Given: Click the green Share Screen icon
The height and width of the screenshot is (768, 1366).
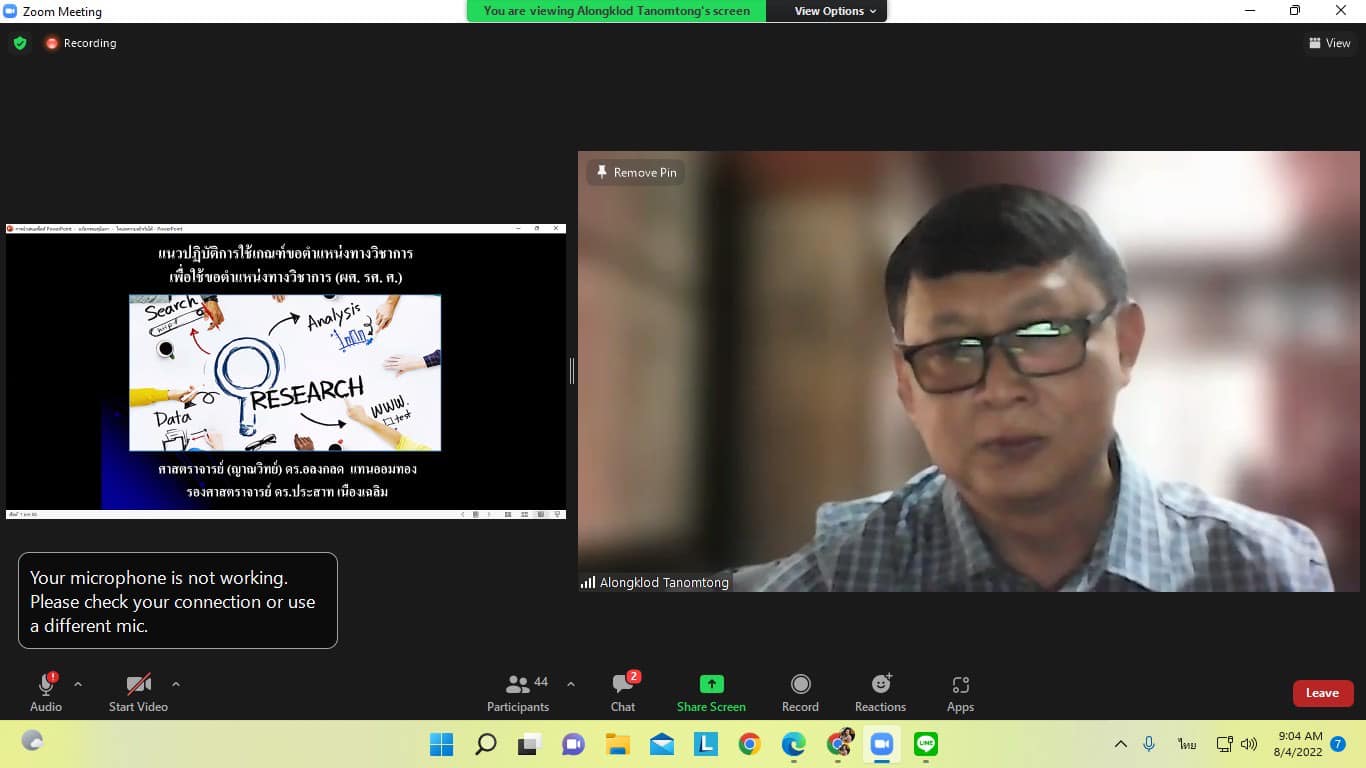Looking at the screenshot, I should pyautogui.click(x=711, y=684).
